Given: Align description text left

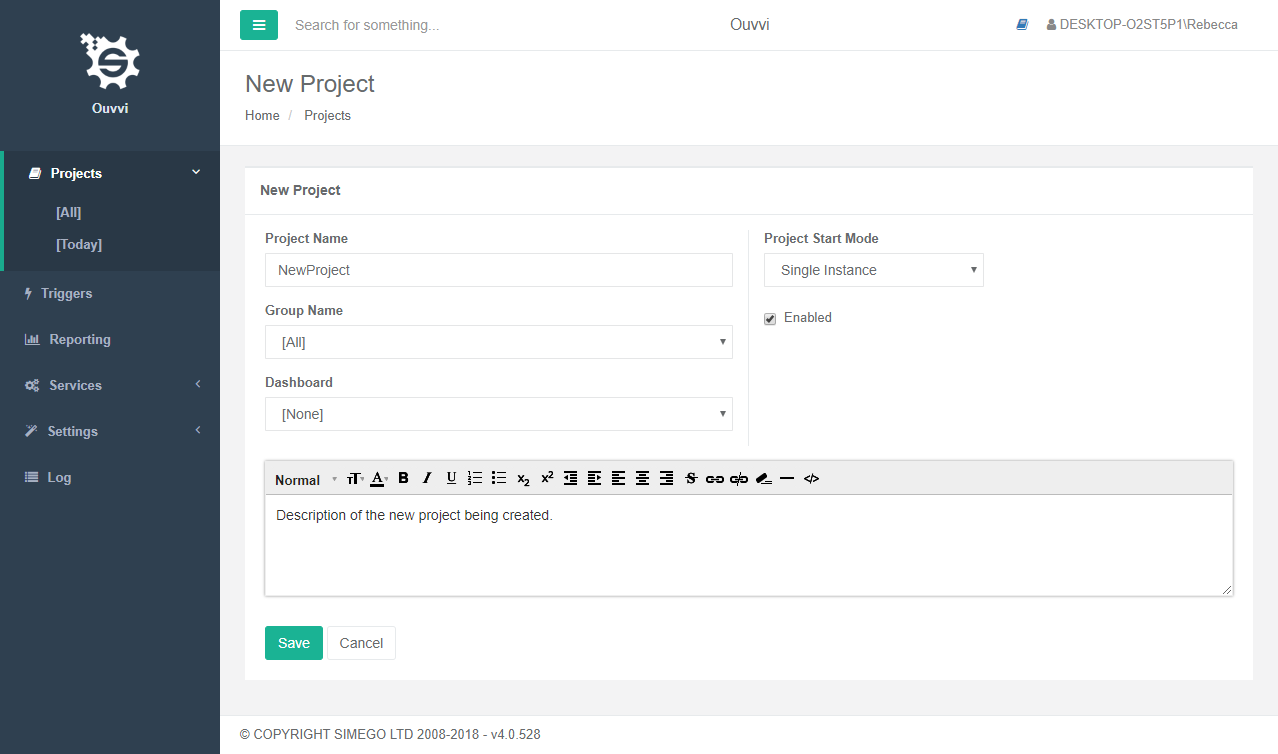Looking at the screenshot, I should coord(619,478).
